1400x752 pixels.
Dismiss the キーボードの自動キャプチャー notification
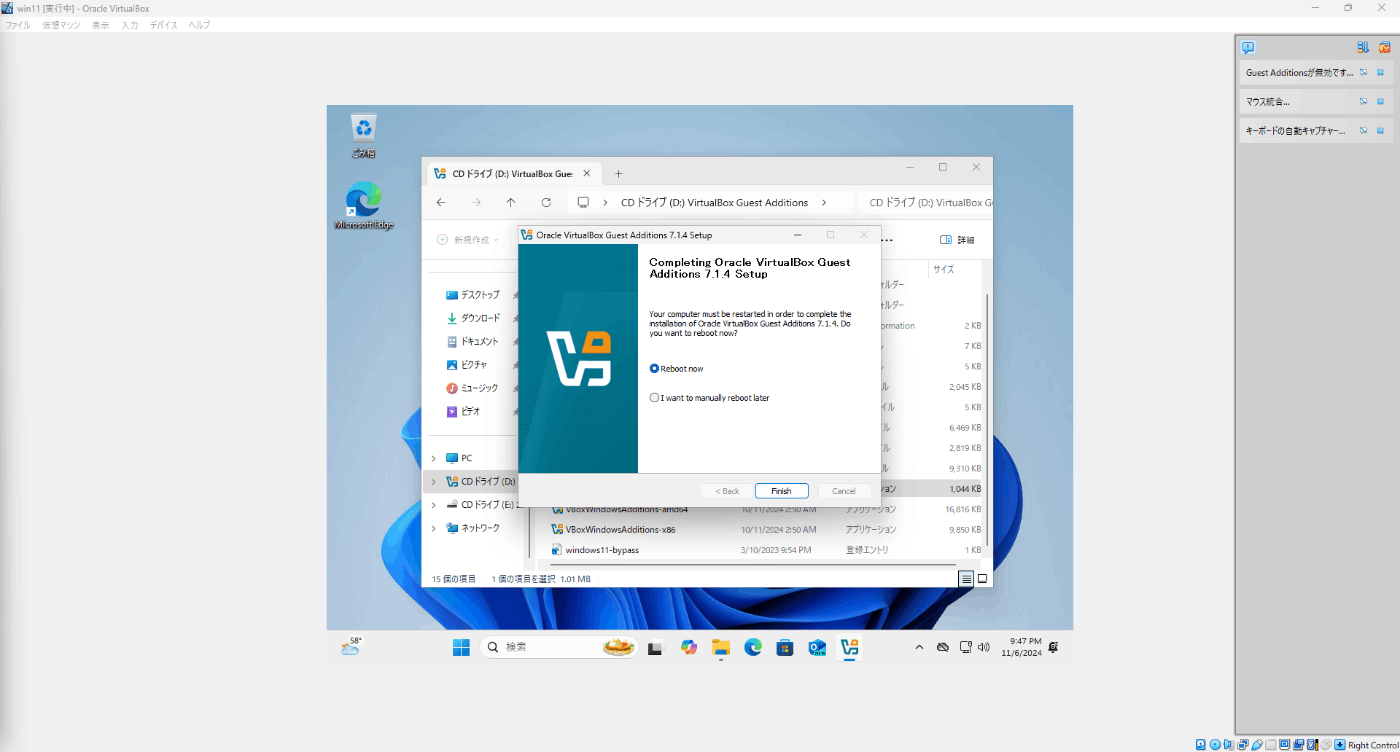point(1380,130)
